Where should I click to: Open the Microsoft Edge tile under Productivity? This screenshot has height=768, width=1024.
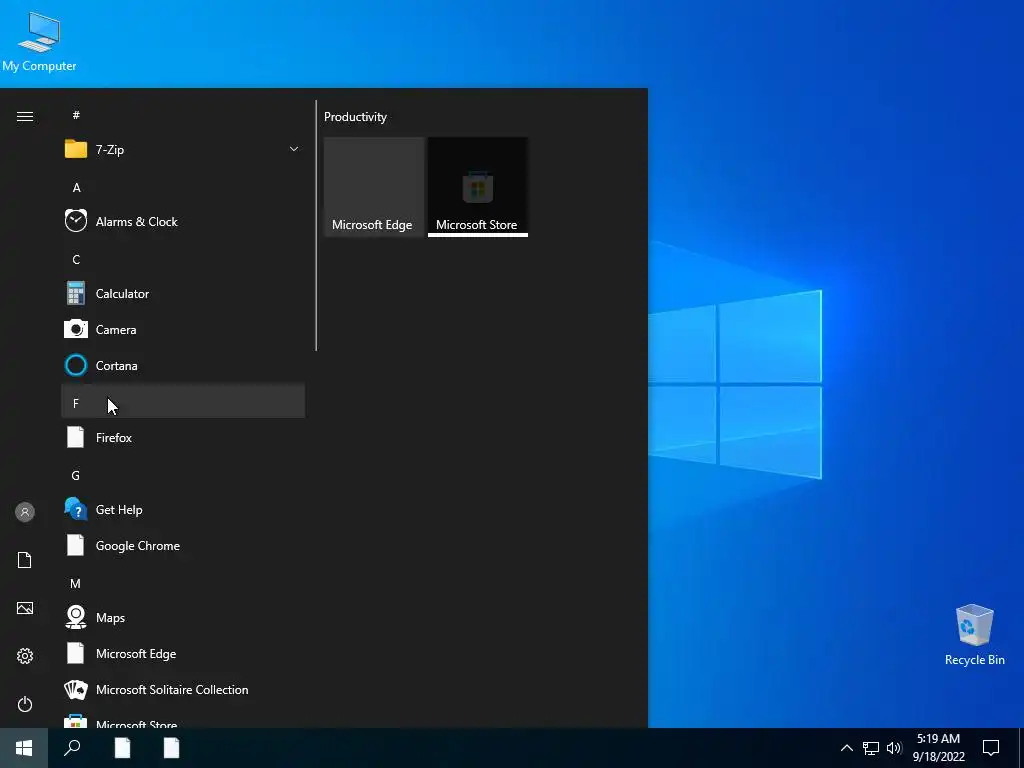click(374, 187)
